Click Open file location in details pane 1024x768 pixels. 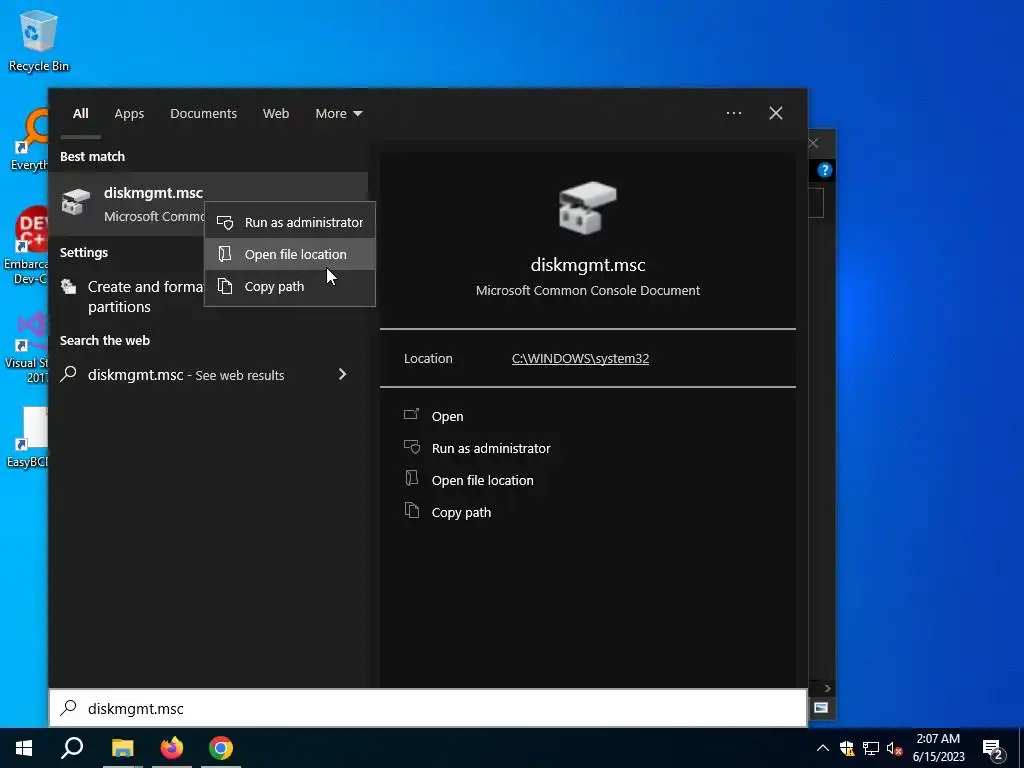[483, 481]
